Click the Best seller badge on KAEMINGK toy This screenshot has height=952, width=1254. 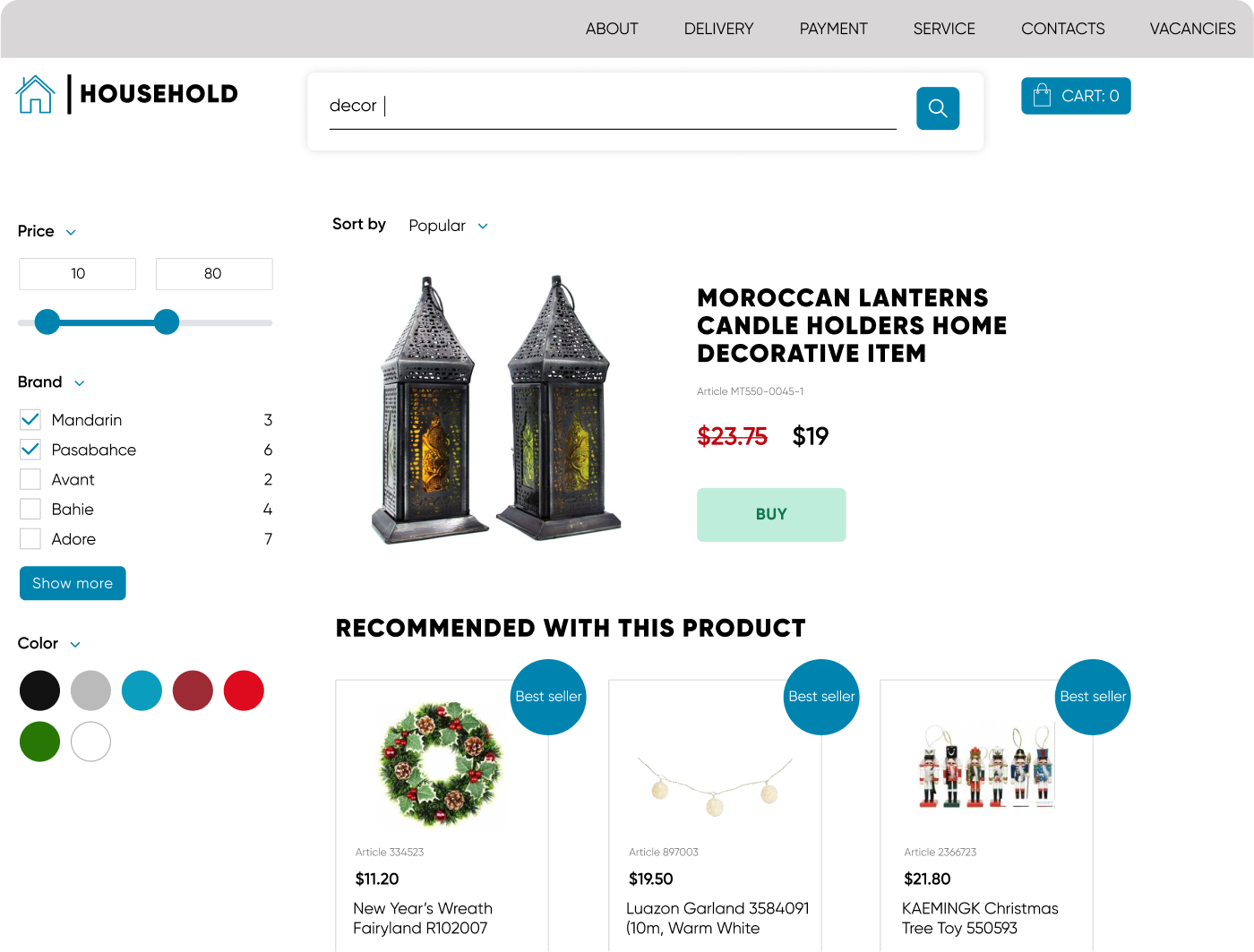(x=1093, y=697)
